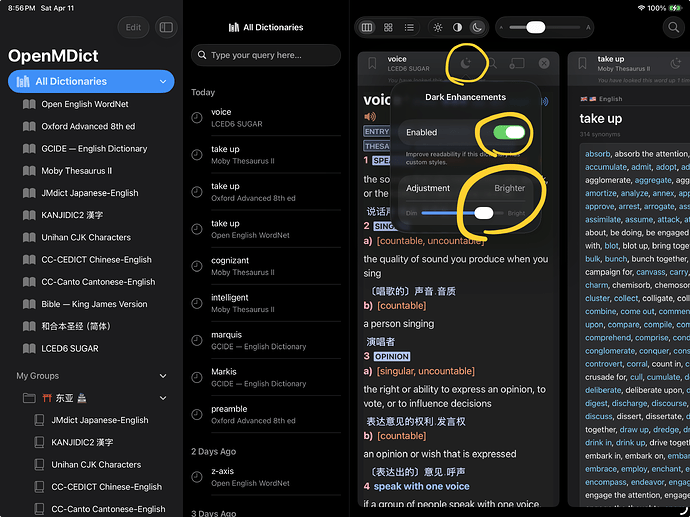Open Bible — King James Version

point(94,304)
